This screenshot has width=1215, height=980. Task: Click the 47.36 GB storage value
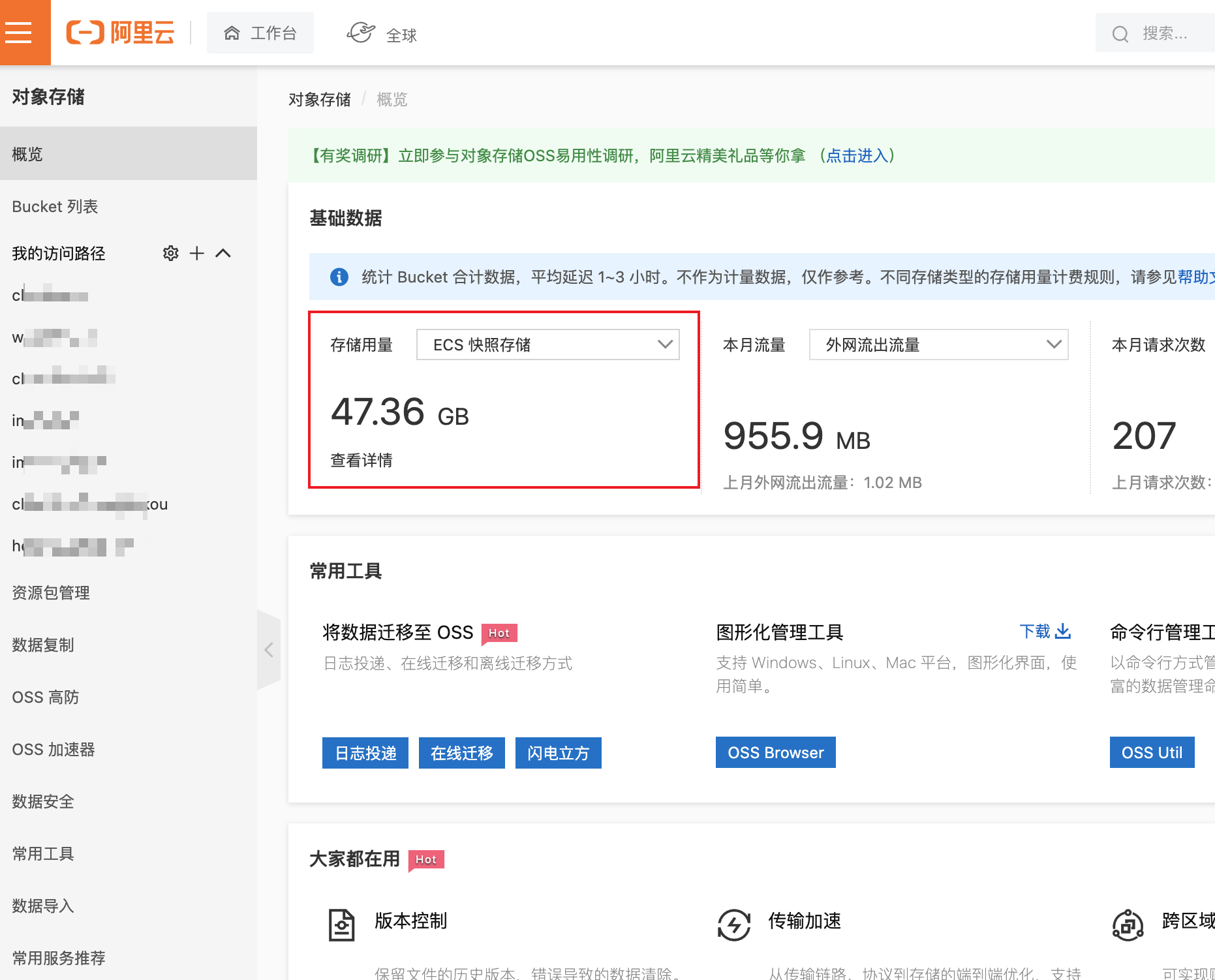(399, 412)
